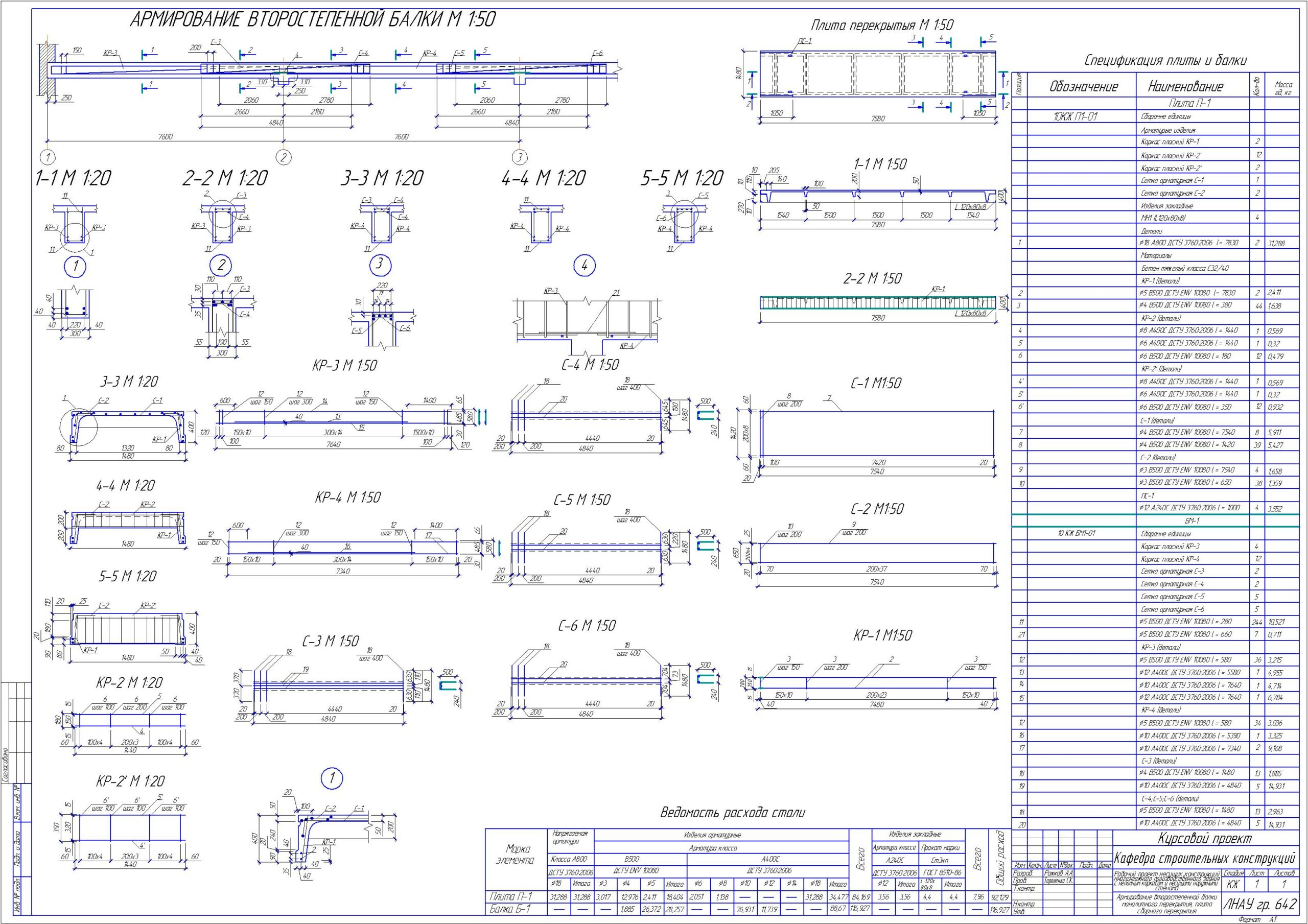Click the mesh title 'С-2 М1:50'
1308x924 pixels.
(877, 509)
